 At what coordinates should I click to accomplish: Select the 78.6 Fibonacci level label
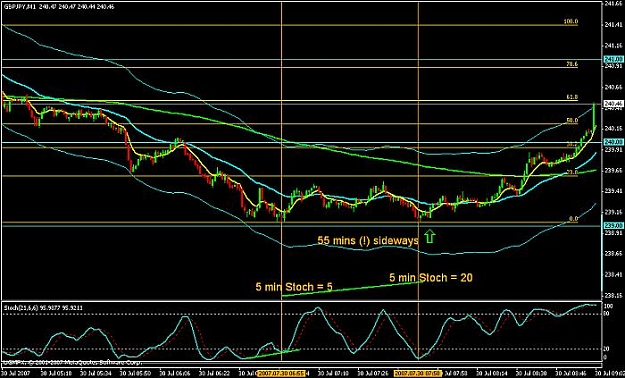(x=572, y=64)
